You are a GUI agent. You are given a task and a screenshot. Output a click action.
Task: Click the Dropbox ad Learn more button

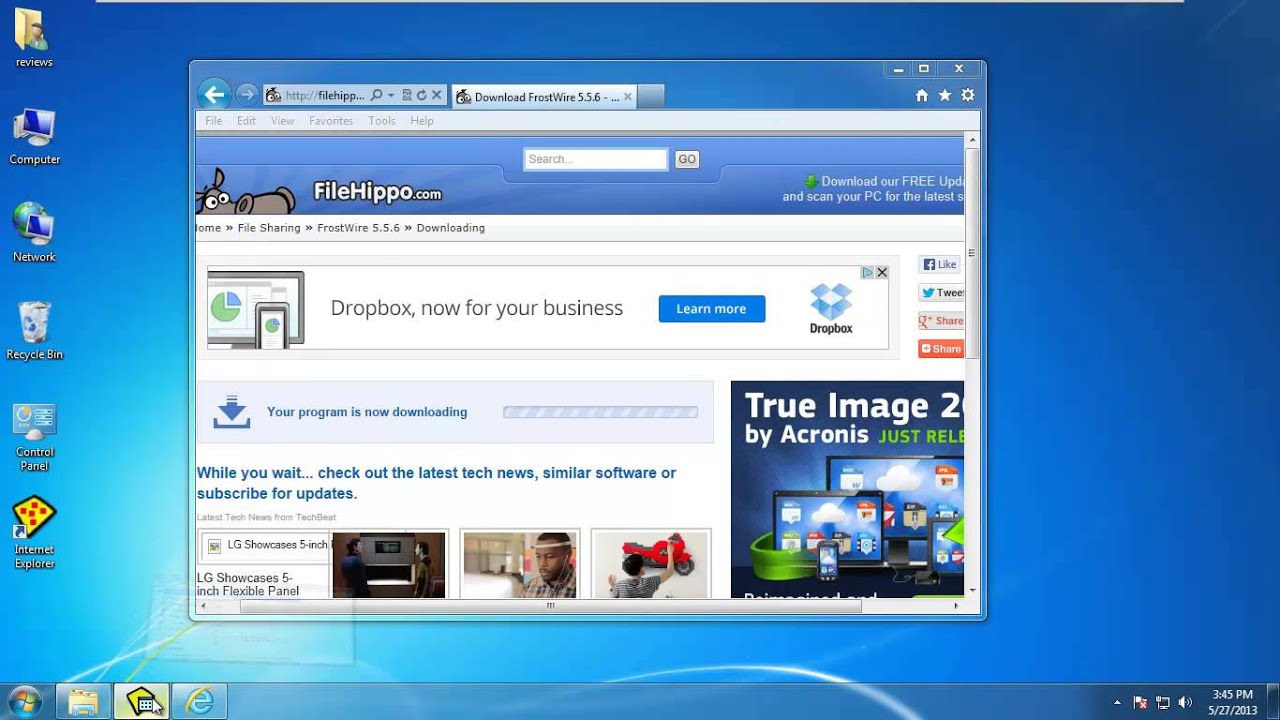click(711, 309)
